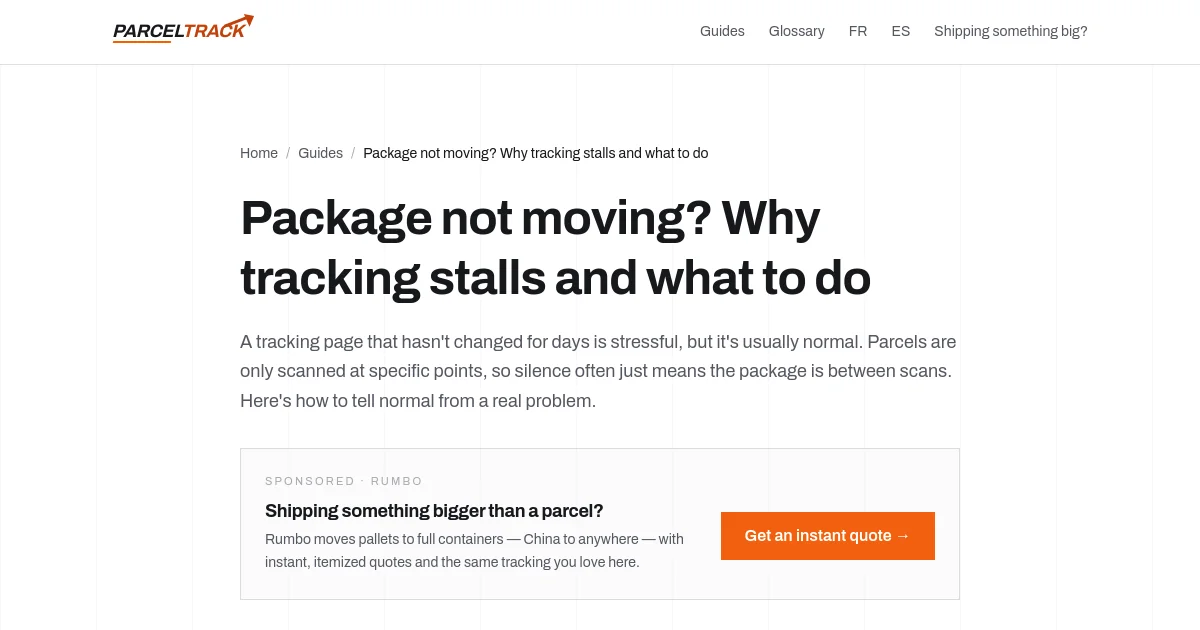Click the slash separator after Home
This screenshot has height=630, width=1200.
tap(288, 153)
